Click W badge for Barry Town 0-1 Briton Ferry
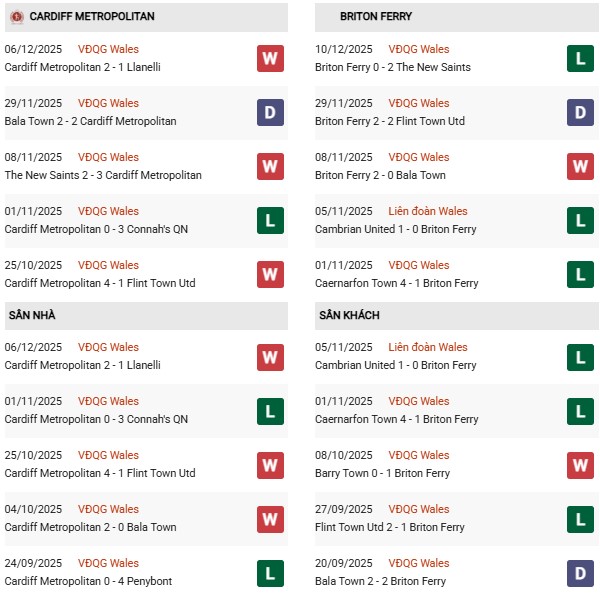The image size is (600, 595). (580, 464)
